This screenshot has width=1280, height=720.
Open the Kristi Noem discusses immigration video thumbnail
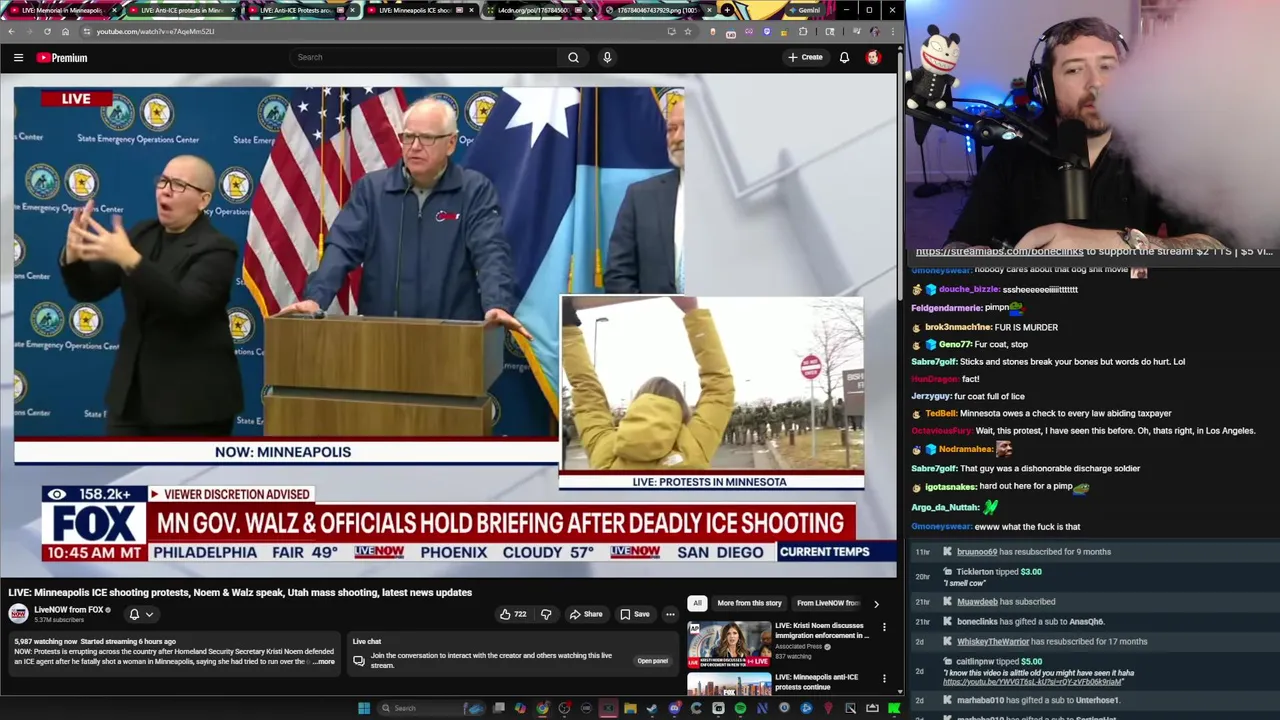click(x=729, y=645)
